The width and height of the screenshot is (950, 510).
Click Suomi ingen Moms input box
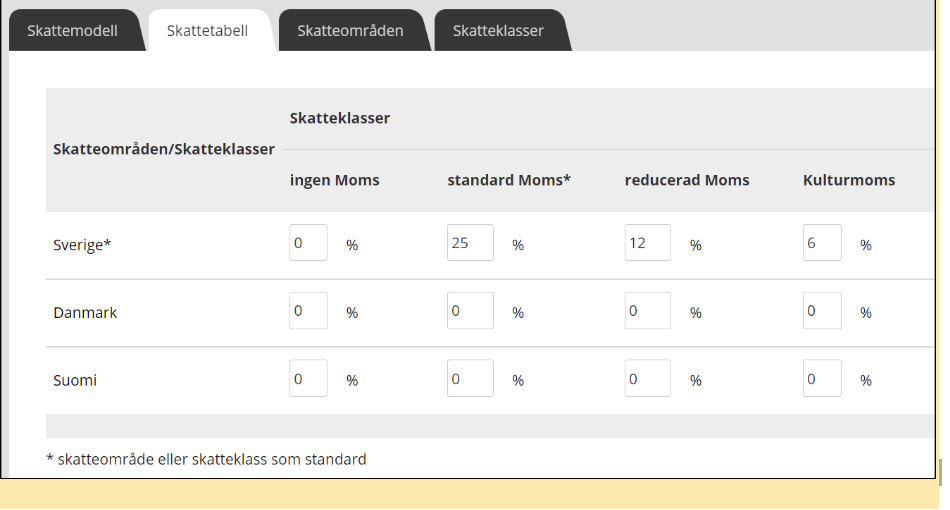pos(308,379)
